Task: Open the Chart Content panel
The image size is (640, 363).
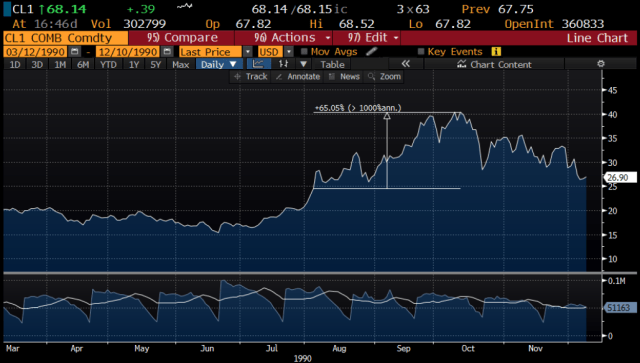Action: (x=494, y=64)
